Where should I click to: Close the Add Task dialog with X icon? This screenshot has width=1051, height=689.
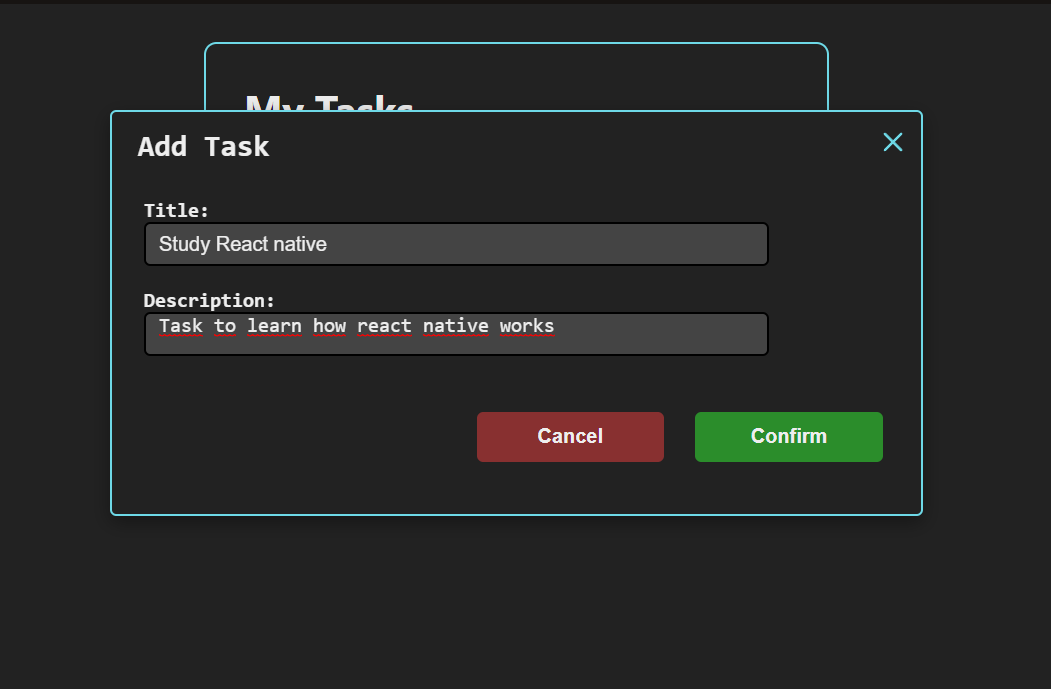[x=893, y=142]
